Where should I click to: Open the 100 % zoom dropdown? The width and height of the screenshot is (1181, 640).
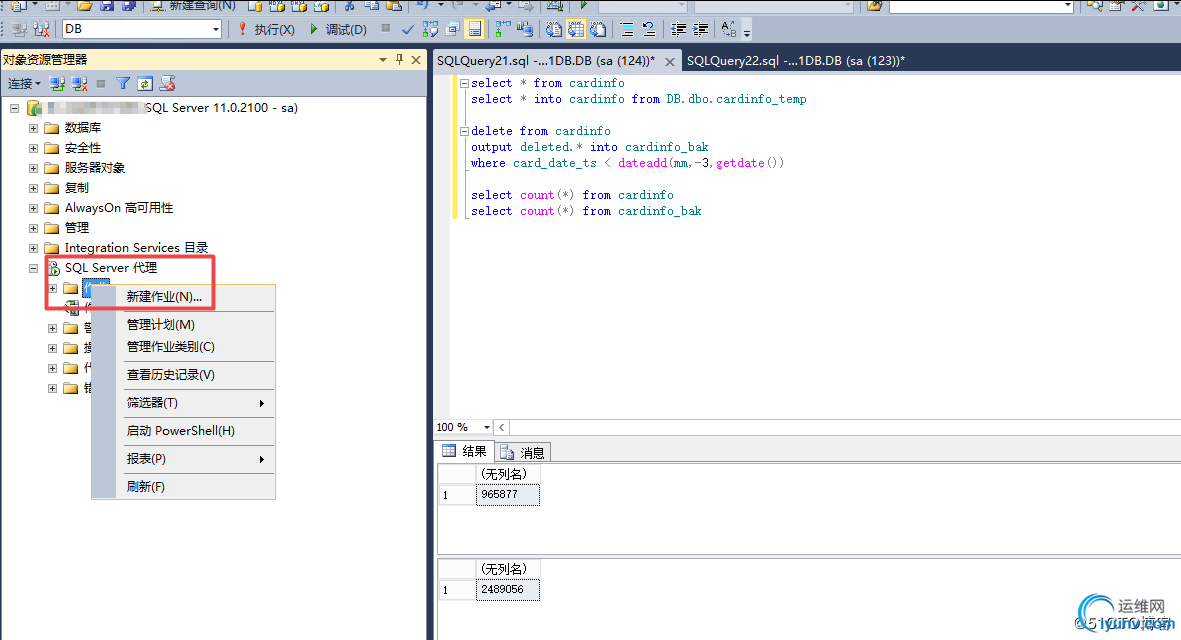pos(487,428)
